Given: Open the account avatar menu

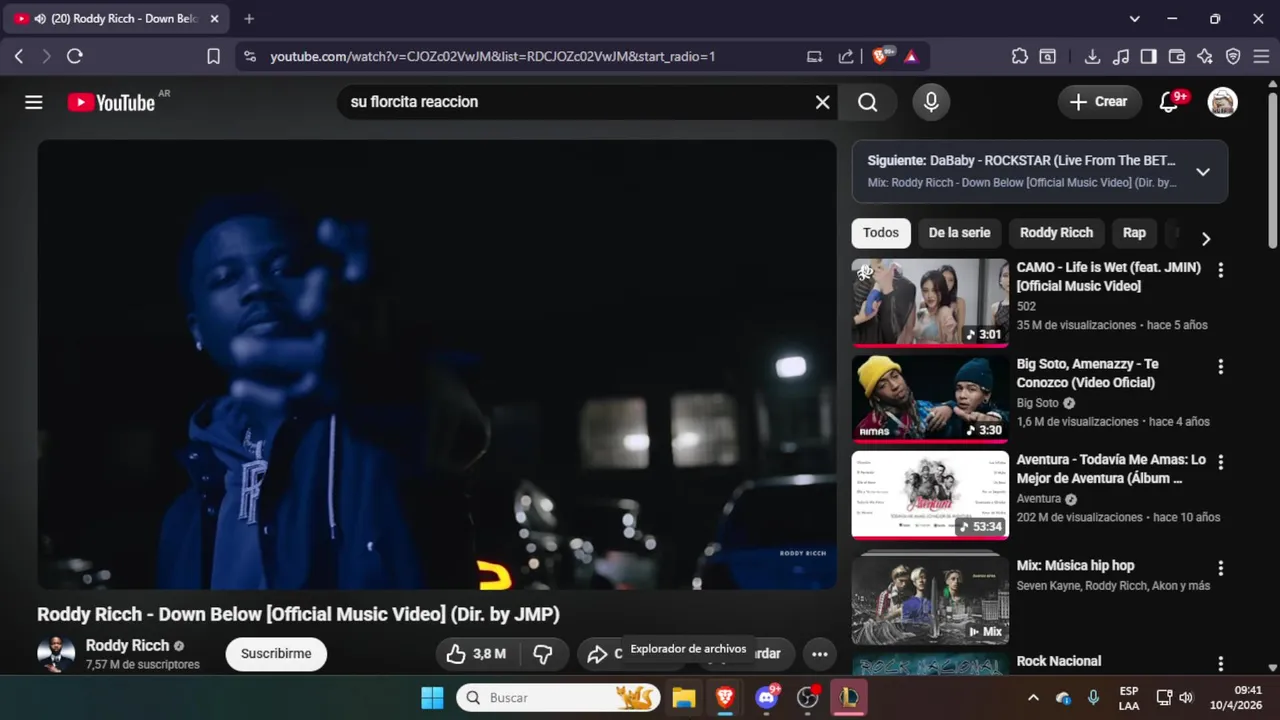Looking at the screenshot, I should click(1222, 102).
